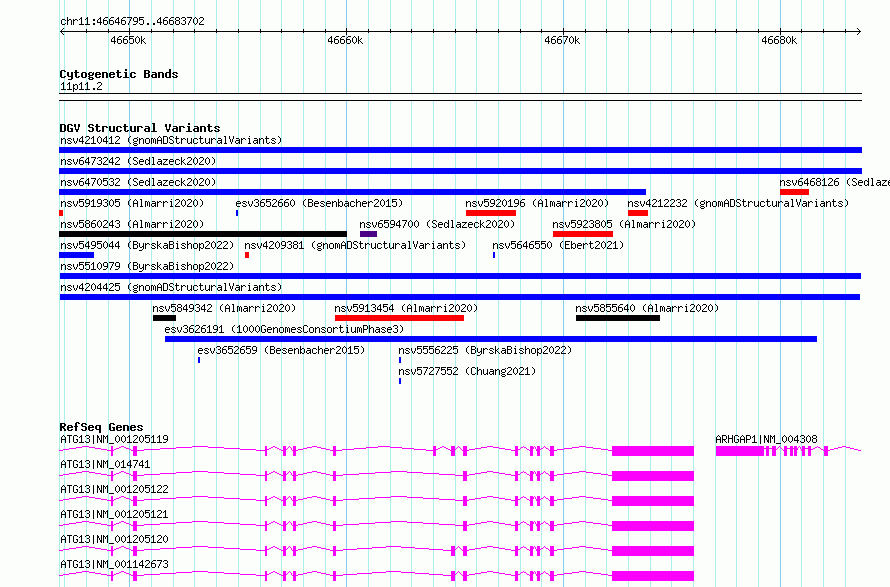Click black bar under nsv5855640
The height and width of the screenshot is (587, 890).
618,318
